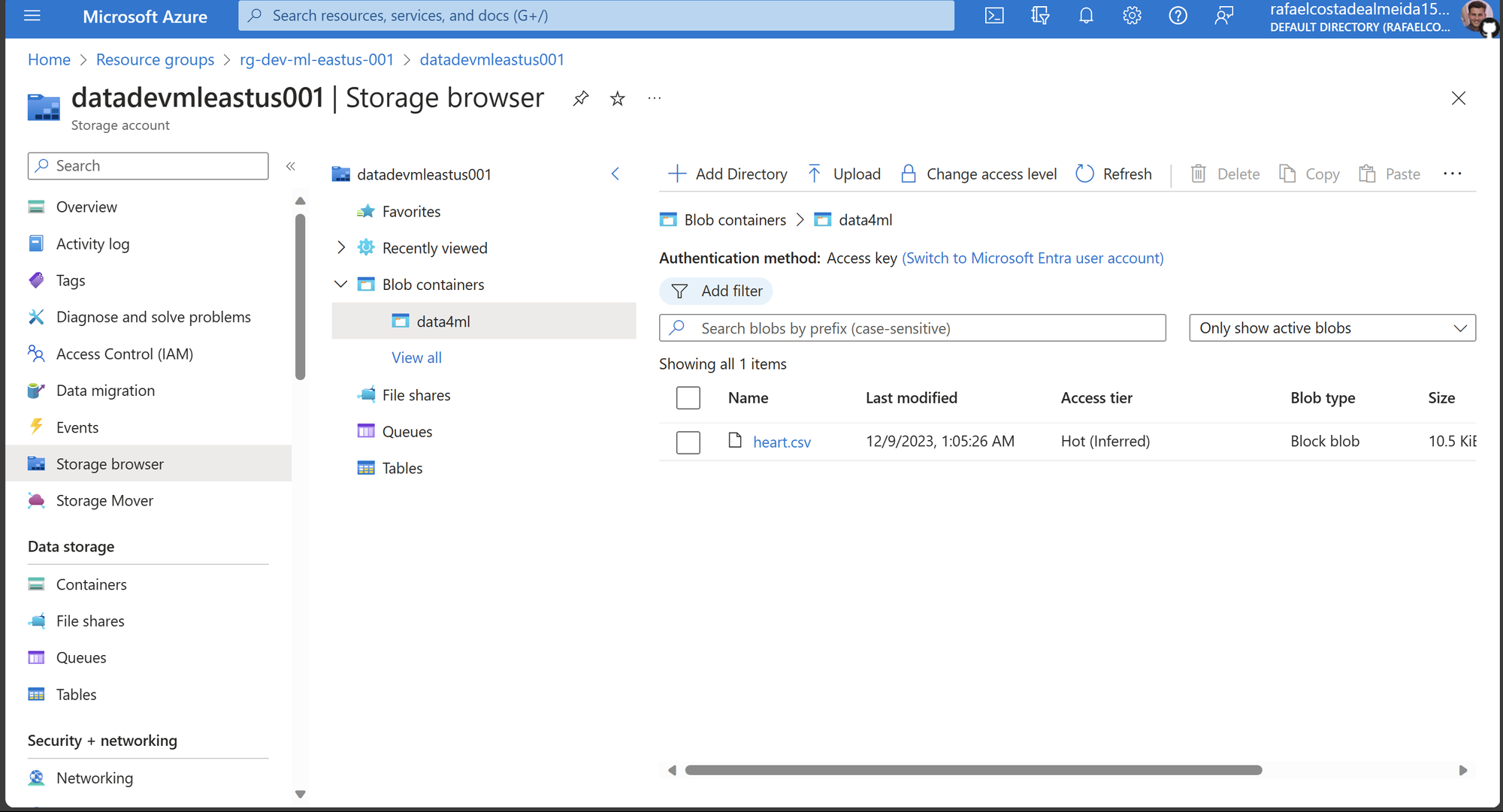Image resolution: width=1503 pixels, height=812 pixels.
Task: Expand the Recently viewed section
Action: [x=341, y=247]
